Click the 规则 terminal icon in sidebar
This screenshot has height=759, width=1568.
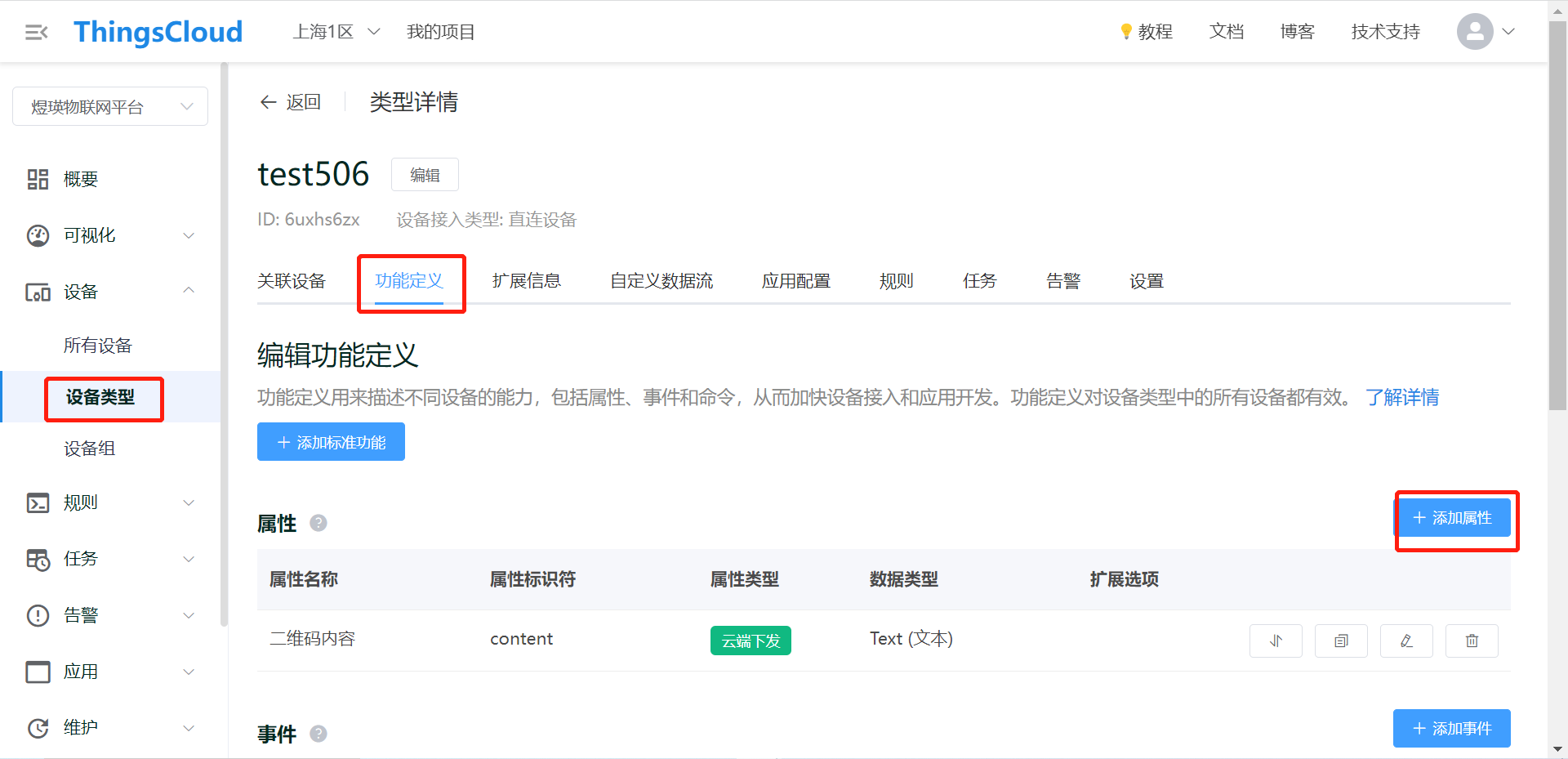point(38,502)
